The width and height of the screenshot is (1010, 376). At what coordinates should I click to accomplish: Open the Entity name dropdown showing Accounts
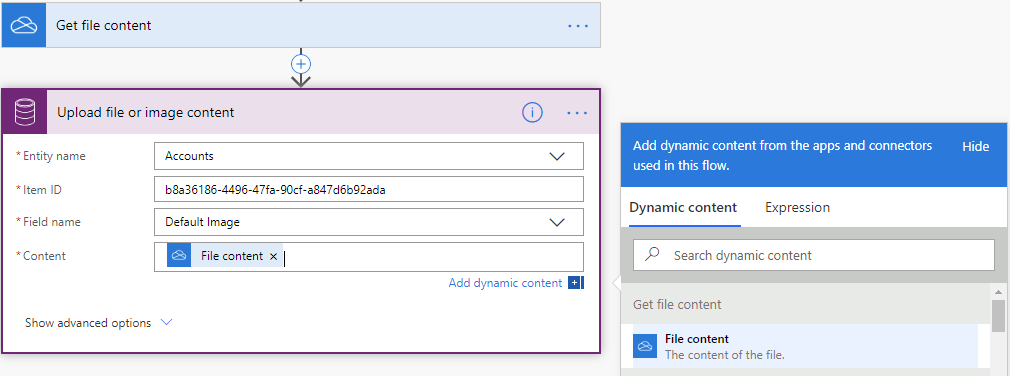click(368, 156)
